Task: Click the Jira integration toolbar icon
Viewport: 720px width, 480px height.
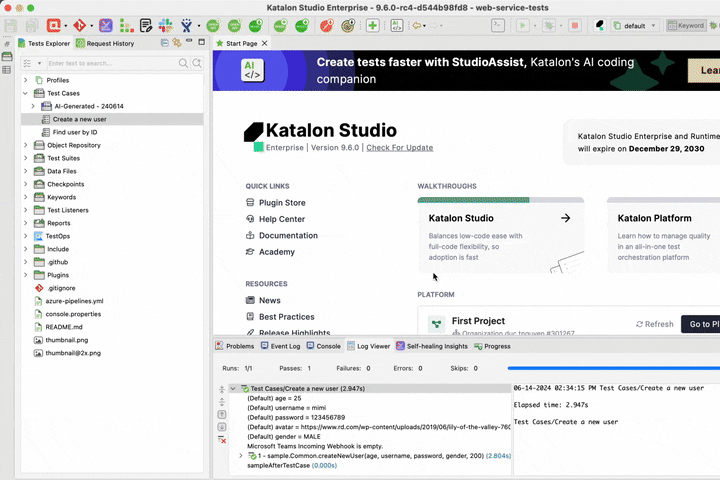Action: pos(186,25)
